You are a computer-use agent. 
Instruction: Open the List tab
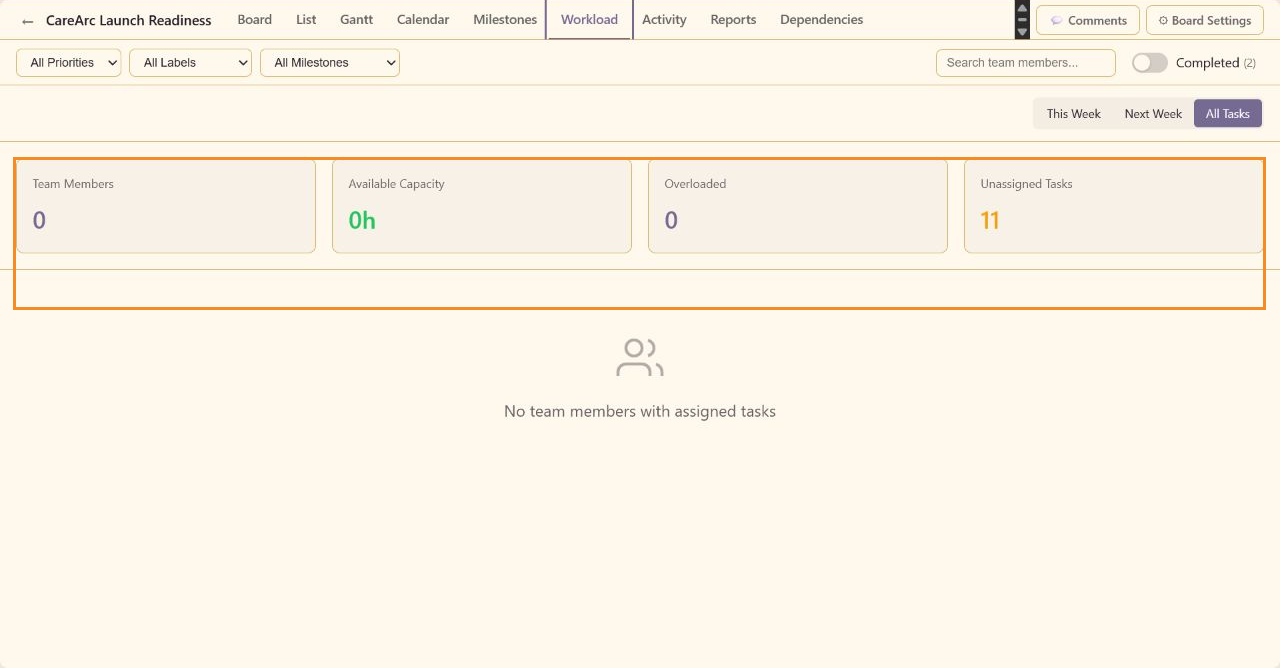click(306, 20)
